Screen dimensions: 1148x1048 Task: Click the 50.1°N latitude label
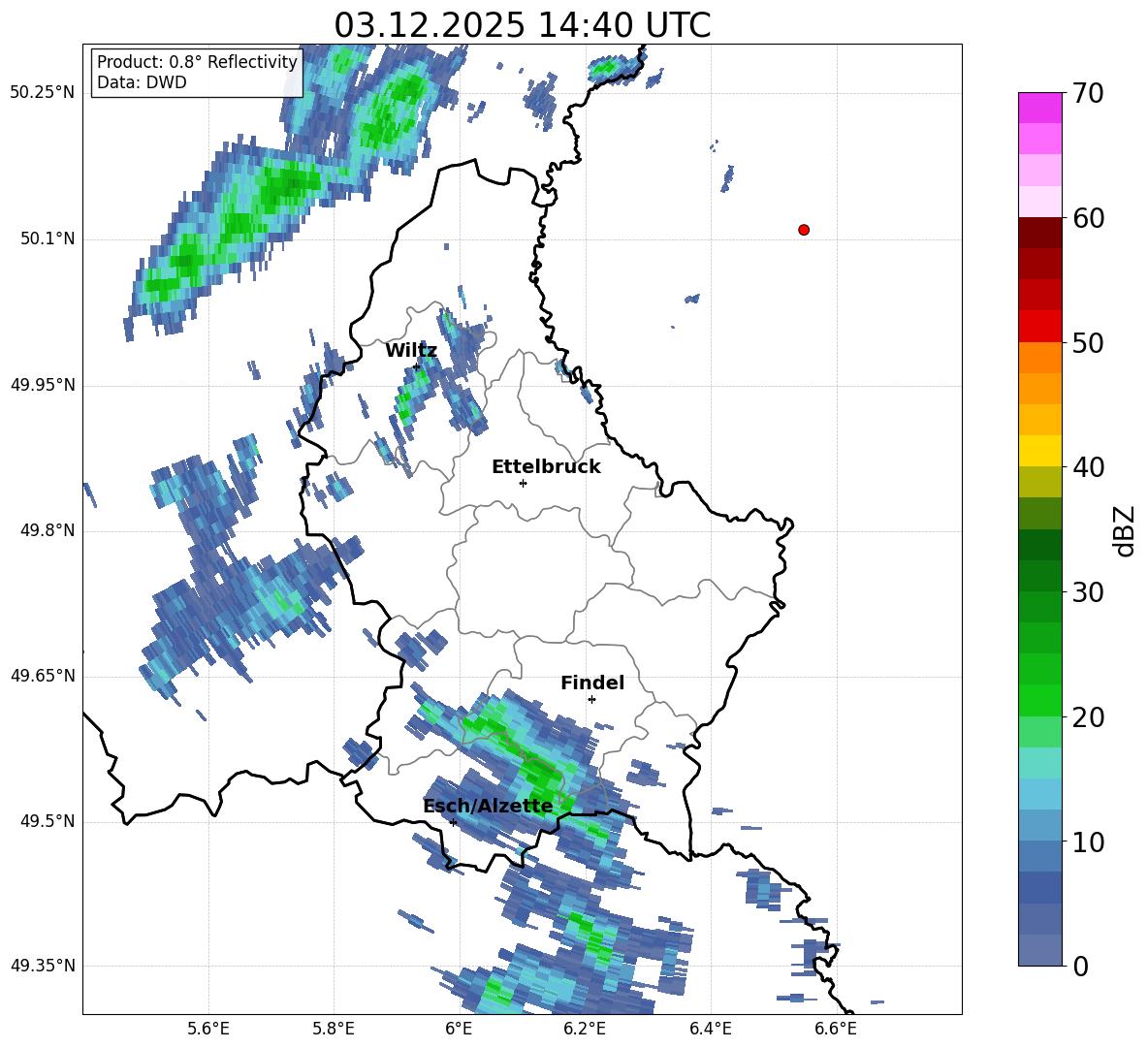coord(48,239)
